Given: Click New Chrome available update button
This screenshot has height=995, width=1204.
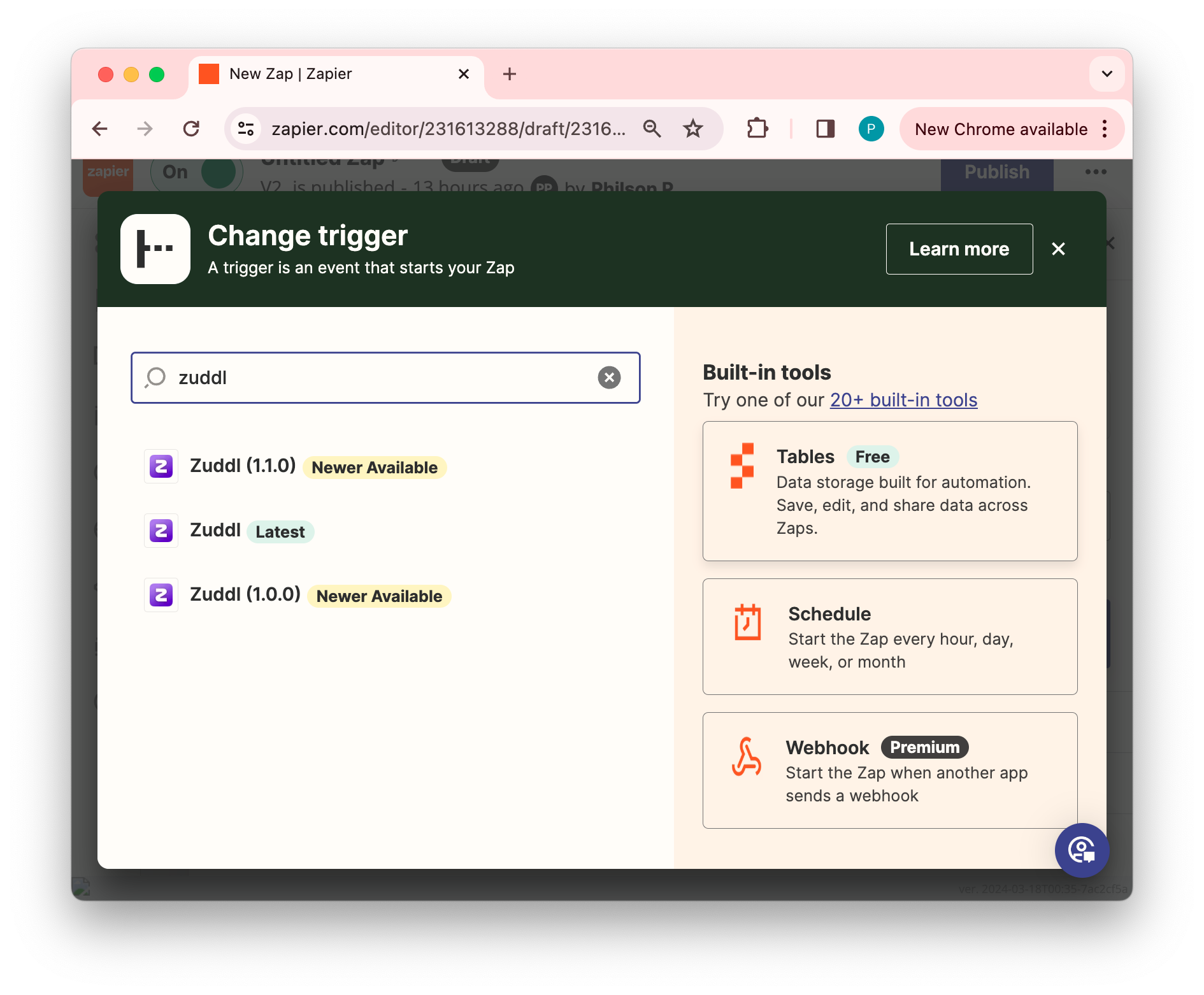Looking at the screenshot, I should point(1001,129).
